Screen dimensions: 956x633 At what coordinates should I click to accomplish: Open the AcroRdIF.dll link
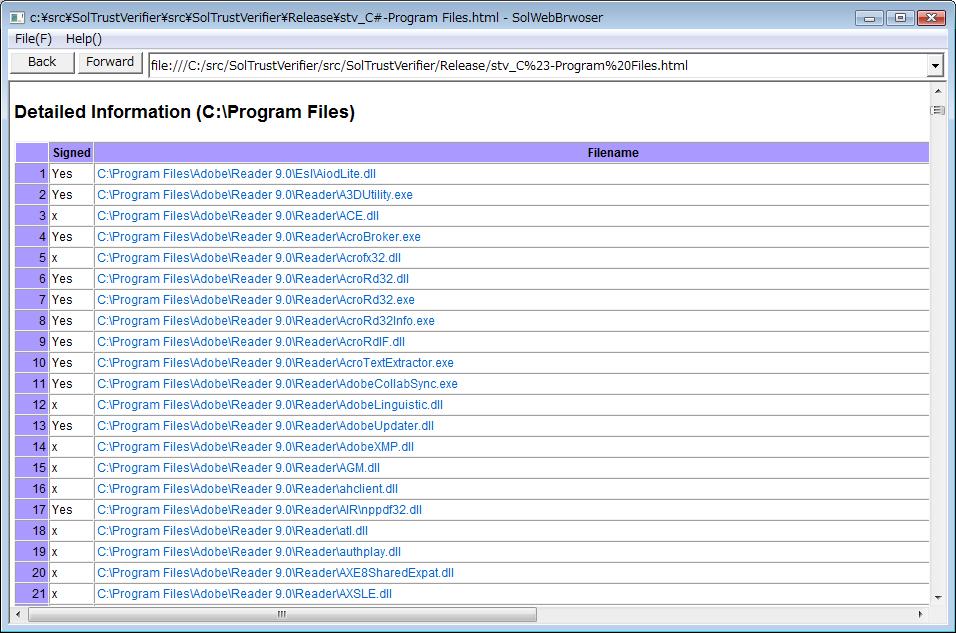pyautogui.click(x=251, y=342)
